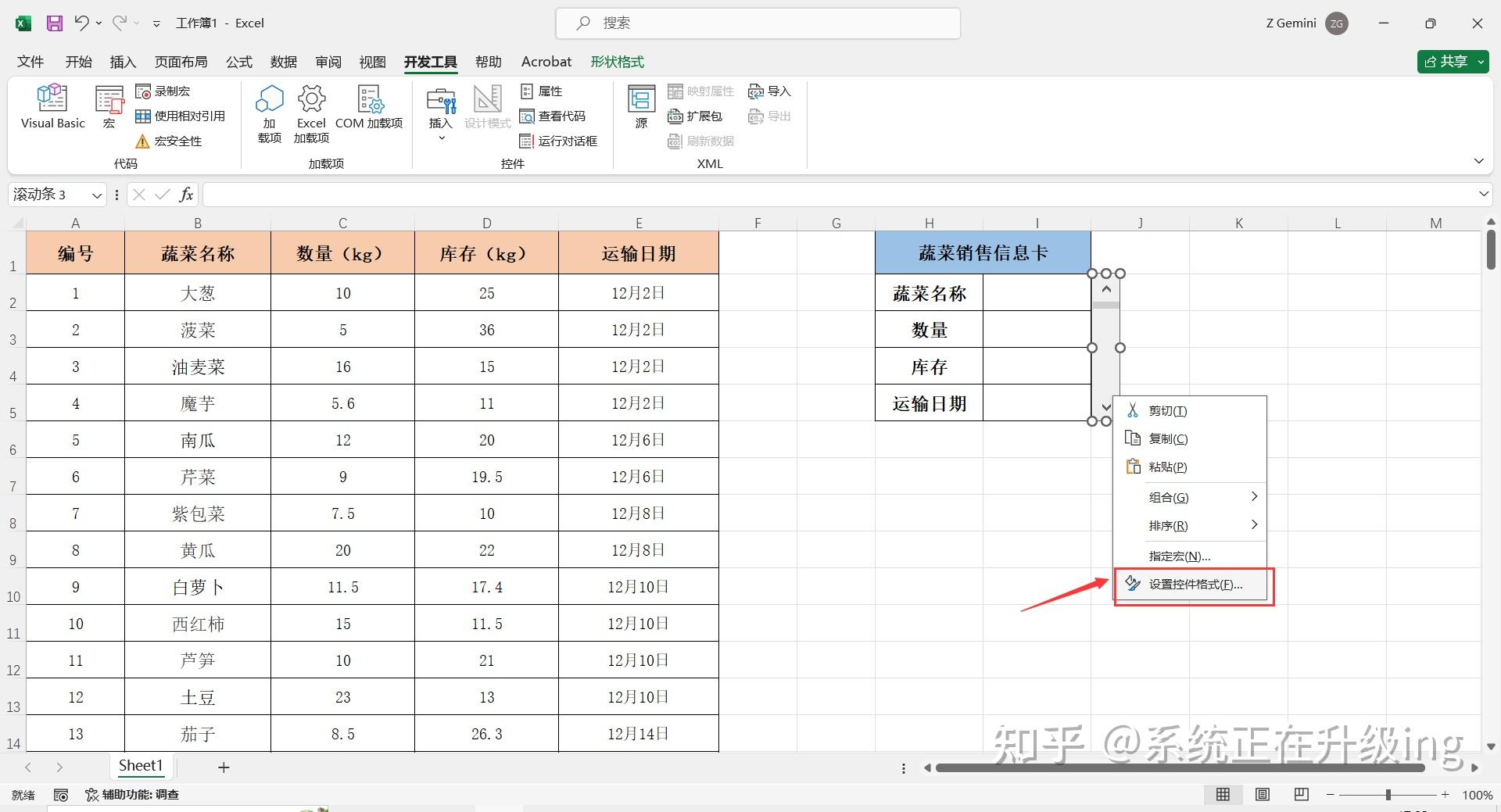Image resolution: width=1501 pixels, height=812 pixels.
Task: Click zoom in plus button
Action: click(1445, 795)
